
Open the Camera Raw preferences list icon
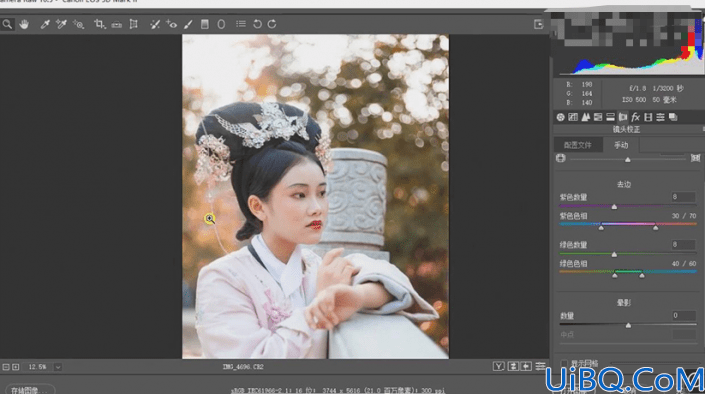241,24
